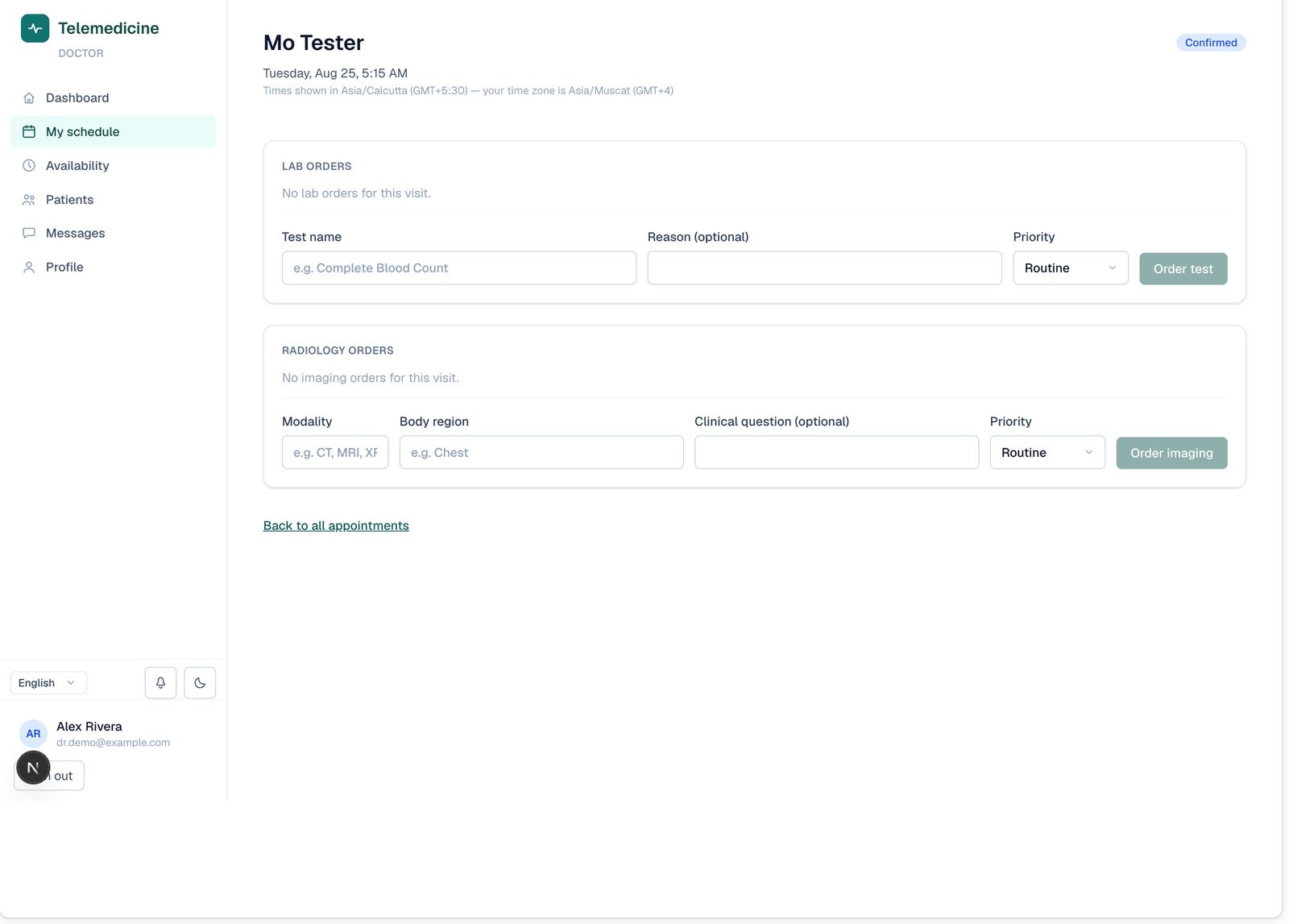Click the 'No lab orders for this visit.' text
1289x924 pixels.
(356, 193)
